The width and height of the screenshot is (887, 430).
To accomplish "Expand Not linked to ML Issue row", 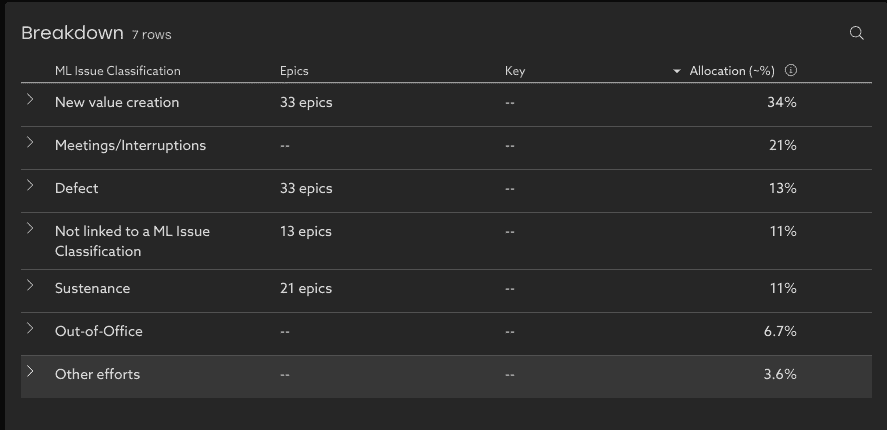I will pos(30,229).
